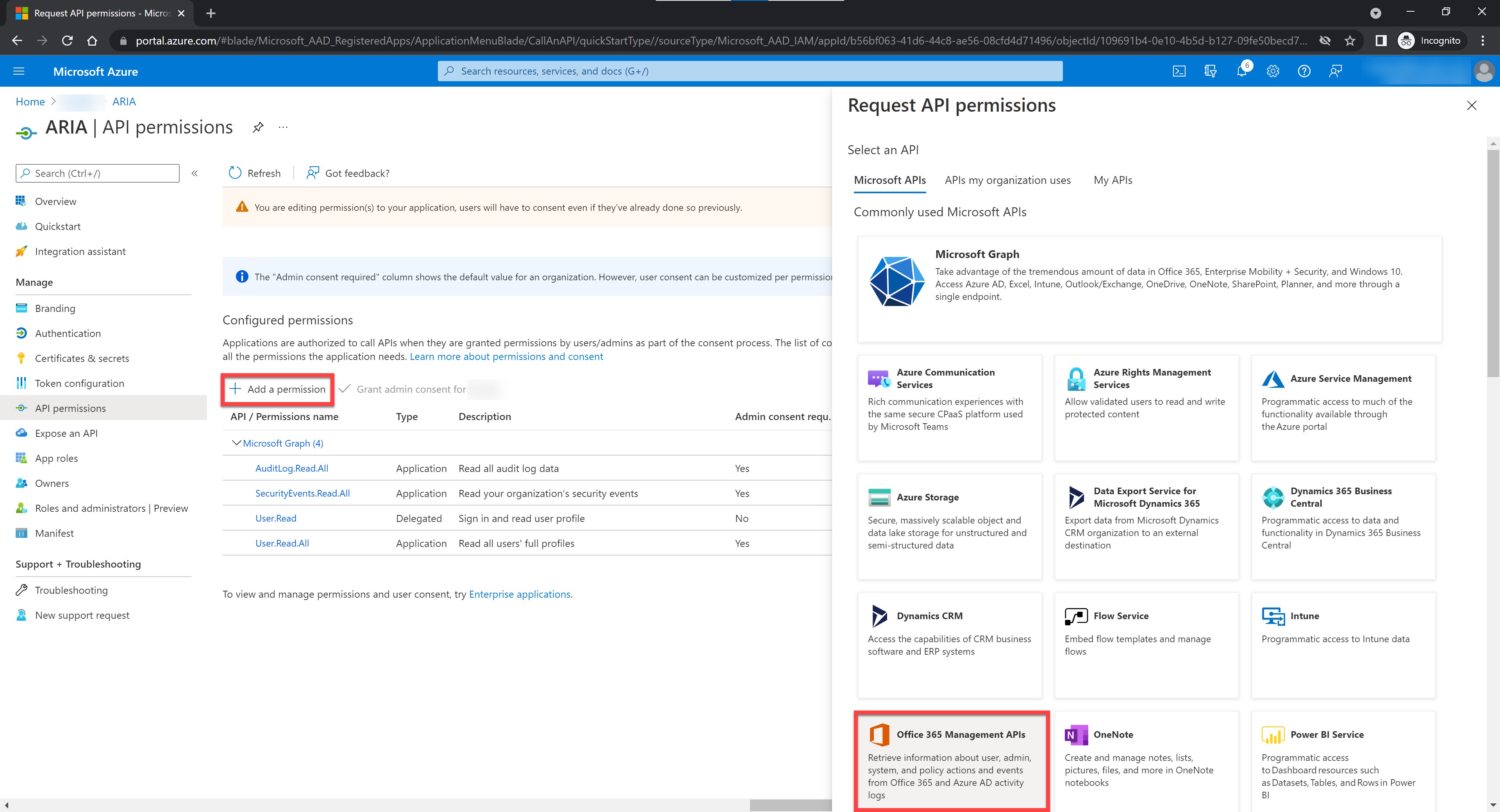
Task: Open the directories and subscriptions filter icon
Action: (x=1210, y=71)
